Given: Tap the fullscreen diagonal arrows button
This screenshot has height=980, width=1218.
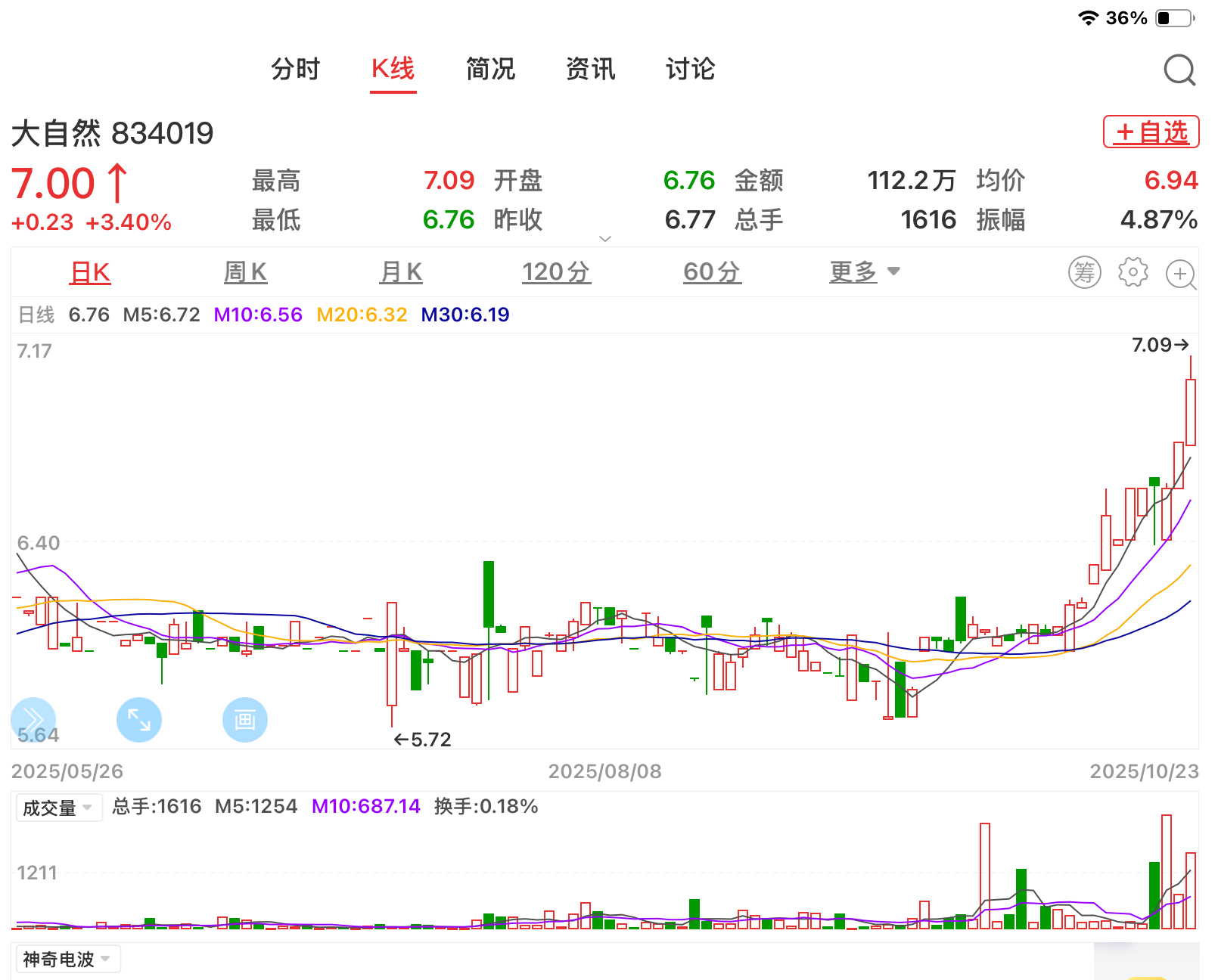Looking at the screenshot, I should pyautogui.click(x=139, y=719).
